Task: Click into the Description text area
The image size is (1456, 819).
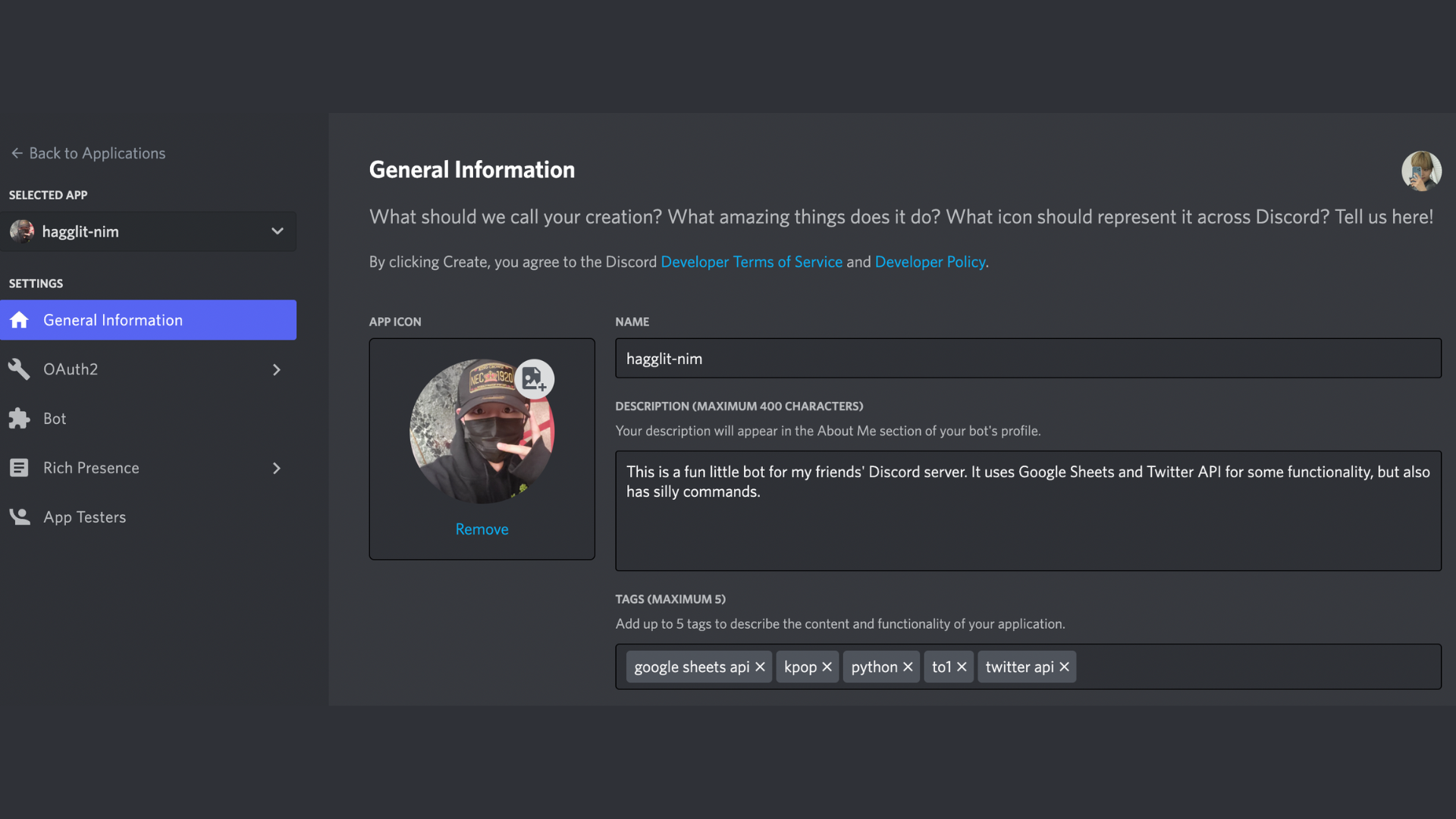Action: 1028,511
